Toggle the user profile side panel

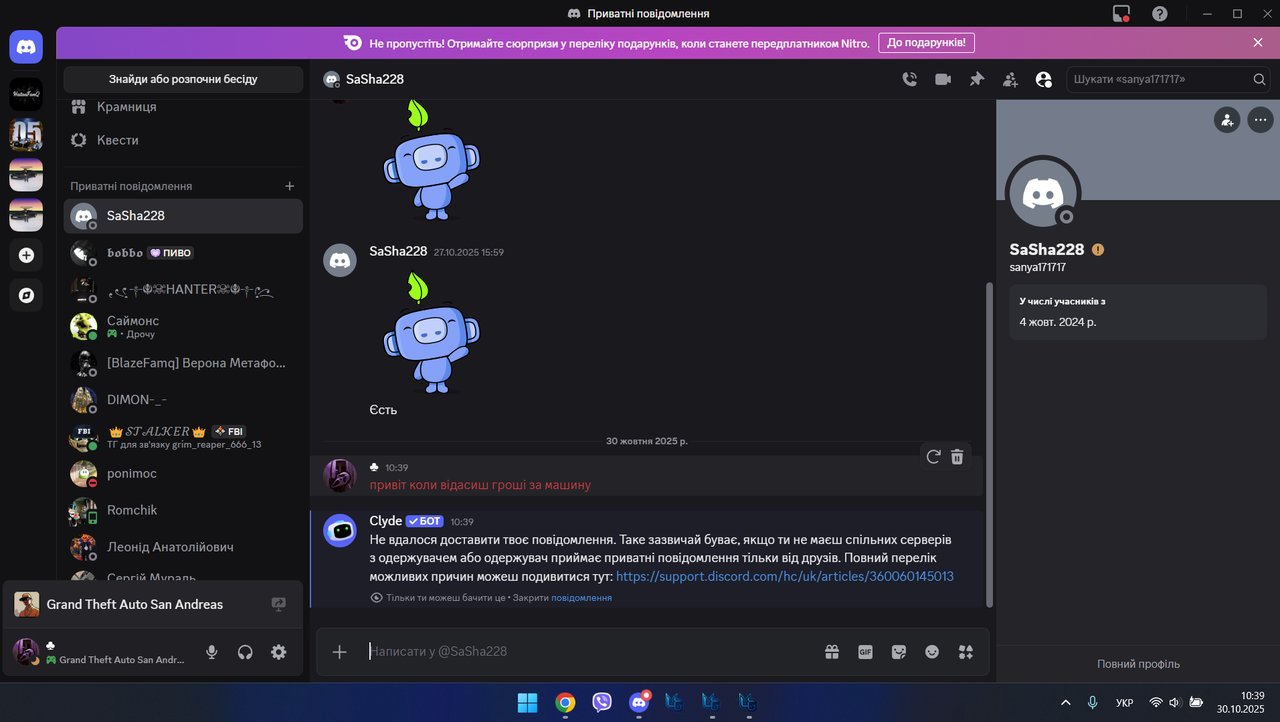[x=1044, y=79]
